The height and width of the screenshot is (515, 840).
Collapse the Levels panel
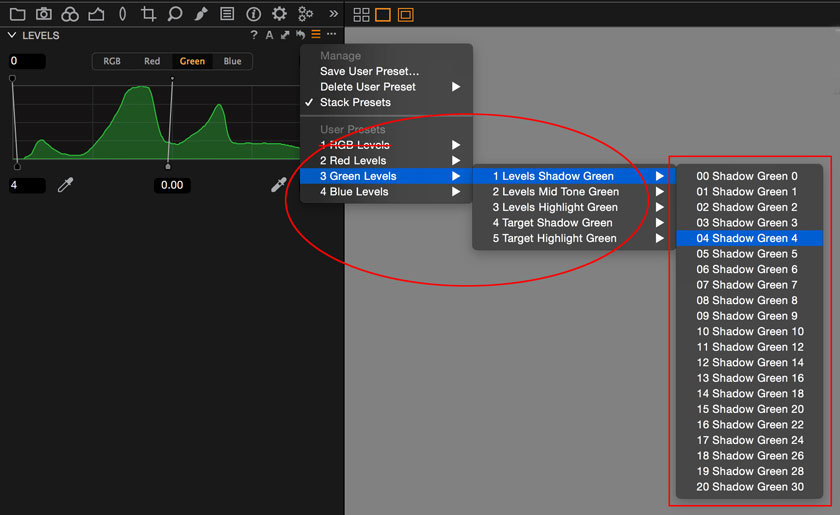click(x=11, y=35)
